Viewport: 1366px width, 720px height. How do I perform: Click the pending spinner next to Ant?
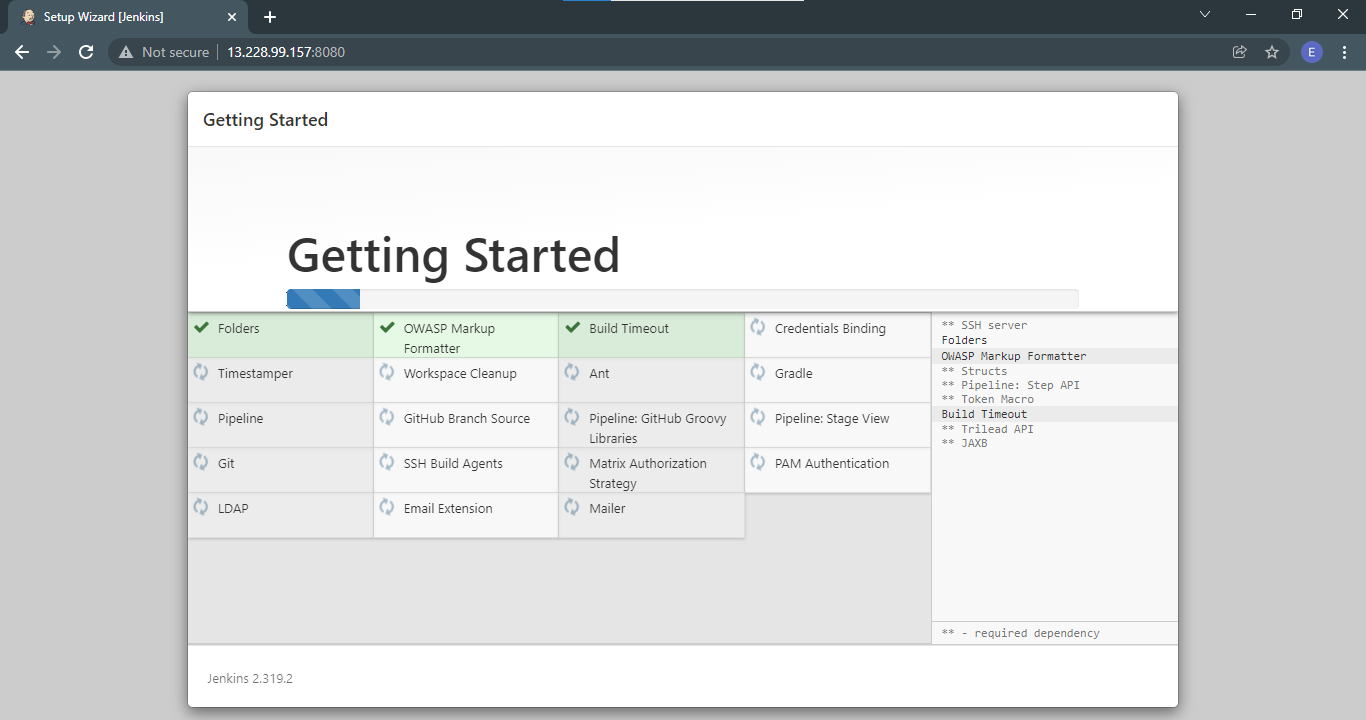(572, 372)
